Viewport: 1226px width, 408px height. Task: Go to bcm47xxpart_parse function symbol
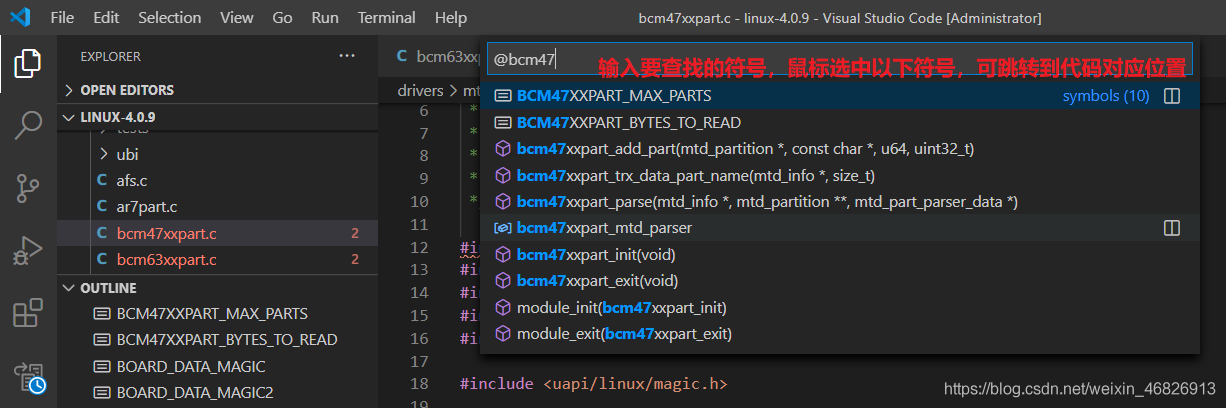[x=840, y=202]
